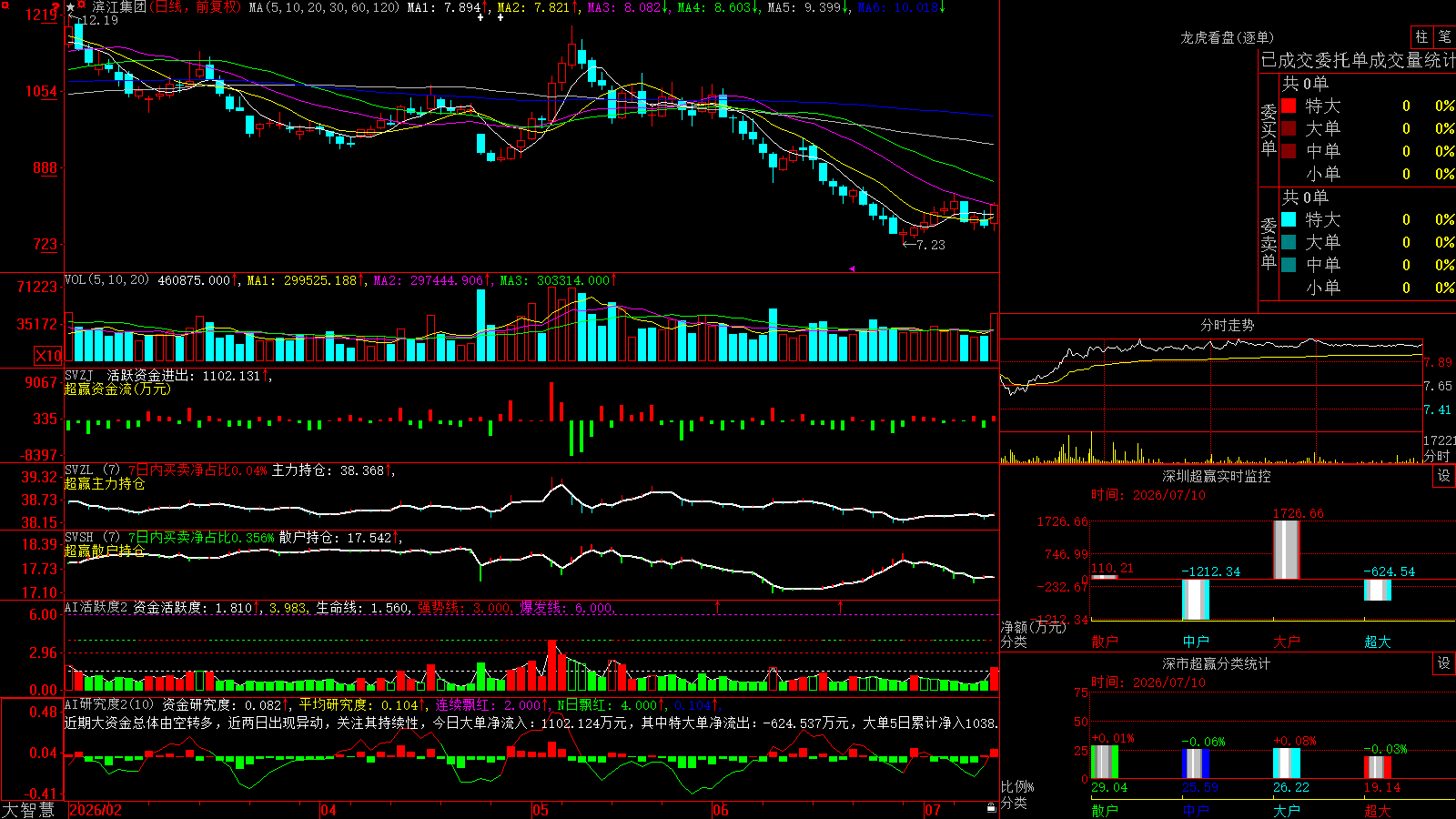This screenshot has height=819, width=1456.
Task: Click the 06 month marker on the timeline
Action: (x=721, y=810)
